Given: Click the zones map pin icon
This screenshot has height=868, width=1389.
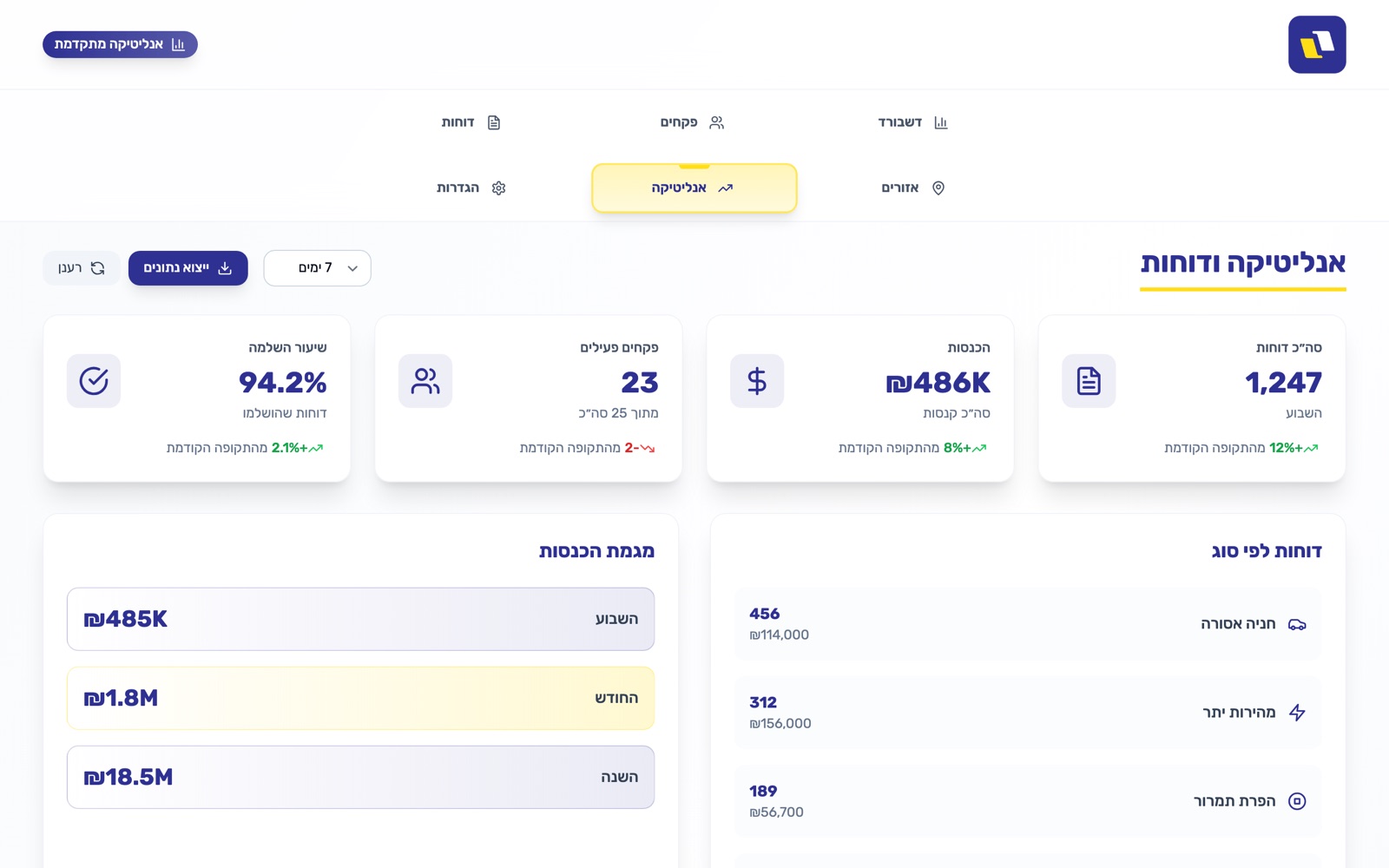Looking at the screenshot, I should point(938,188).
